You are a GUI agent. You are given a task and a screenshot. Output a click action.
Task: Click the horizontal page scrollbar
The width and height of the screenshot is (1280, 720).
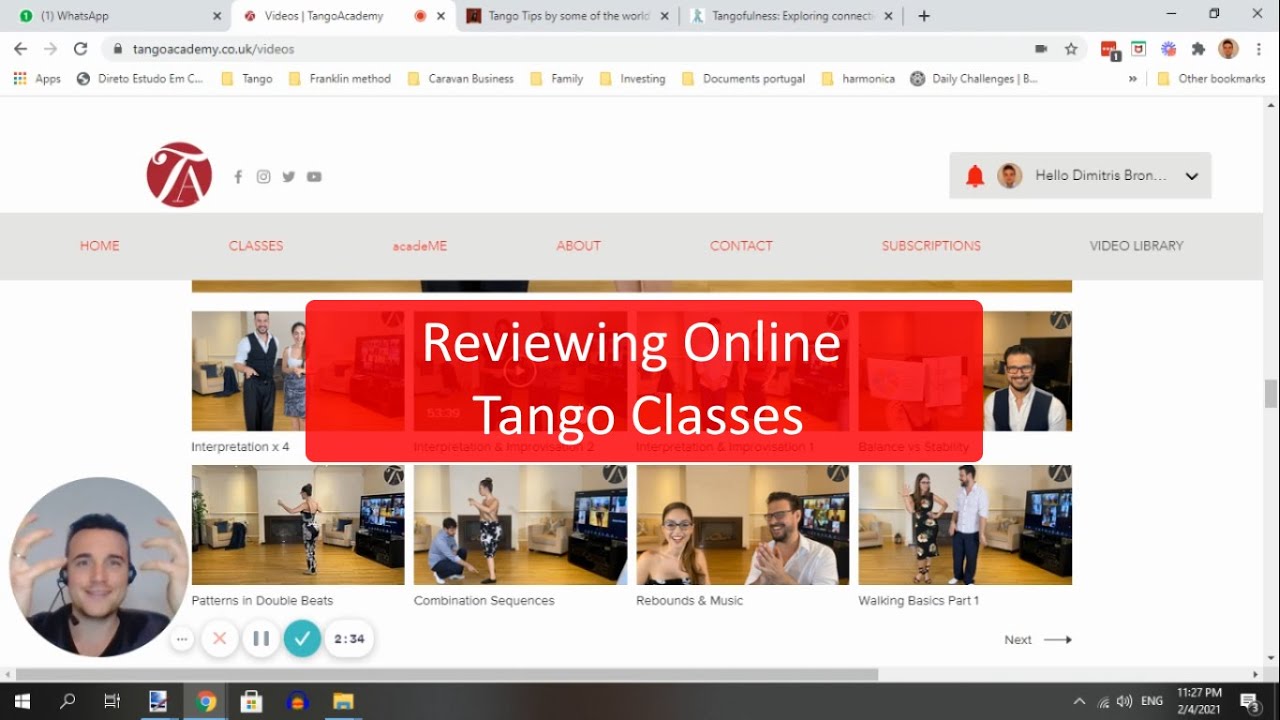447,675
